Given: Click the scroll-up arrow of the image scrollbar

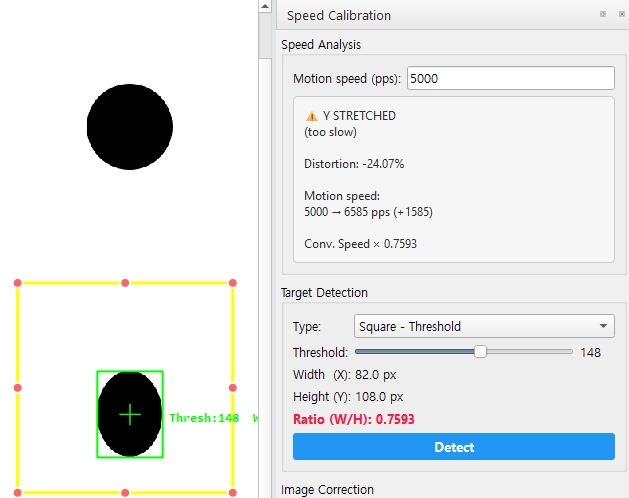Looking at the screenshot, I should click(265, 6).
